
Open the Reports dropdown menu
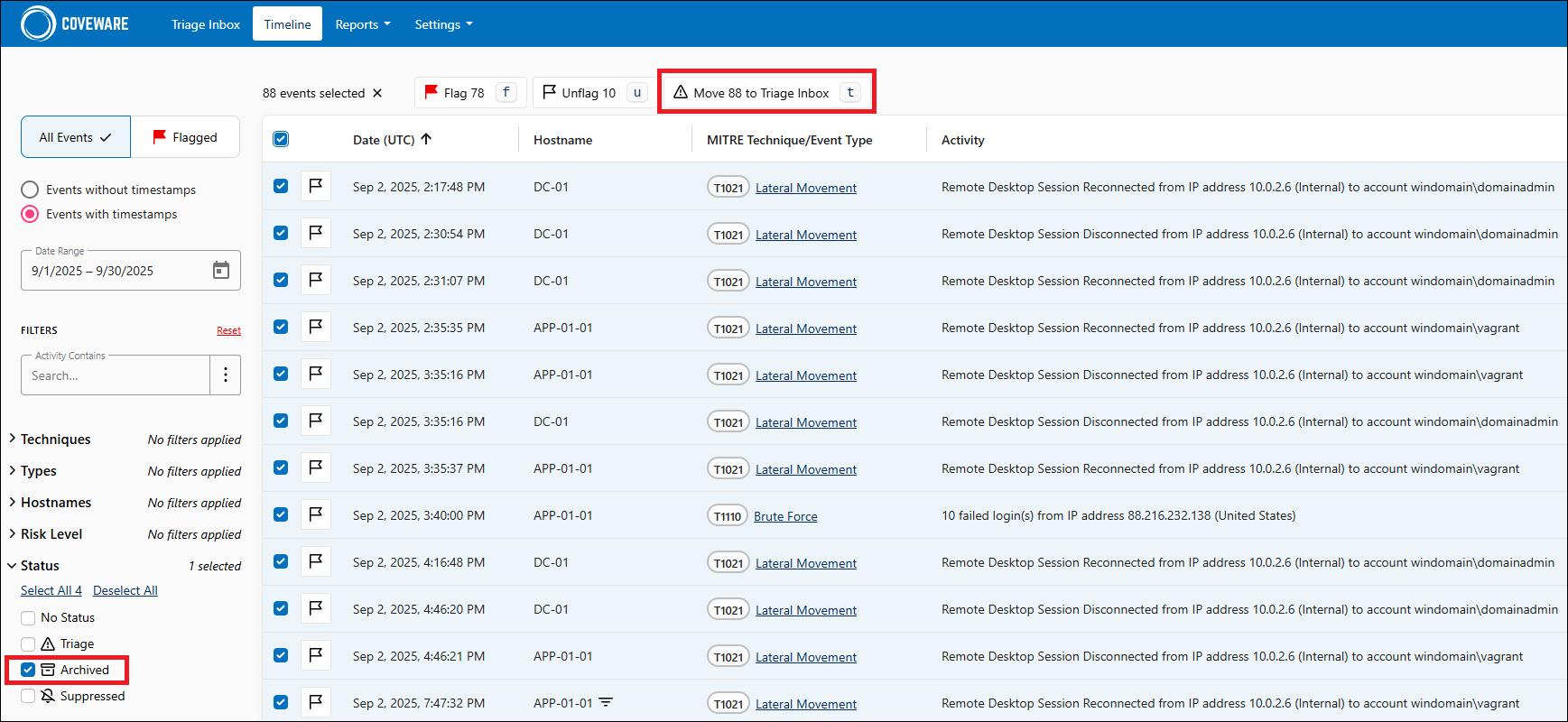coord(363,24)
